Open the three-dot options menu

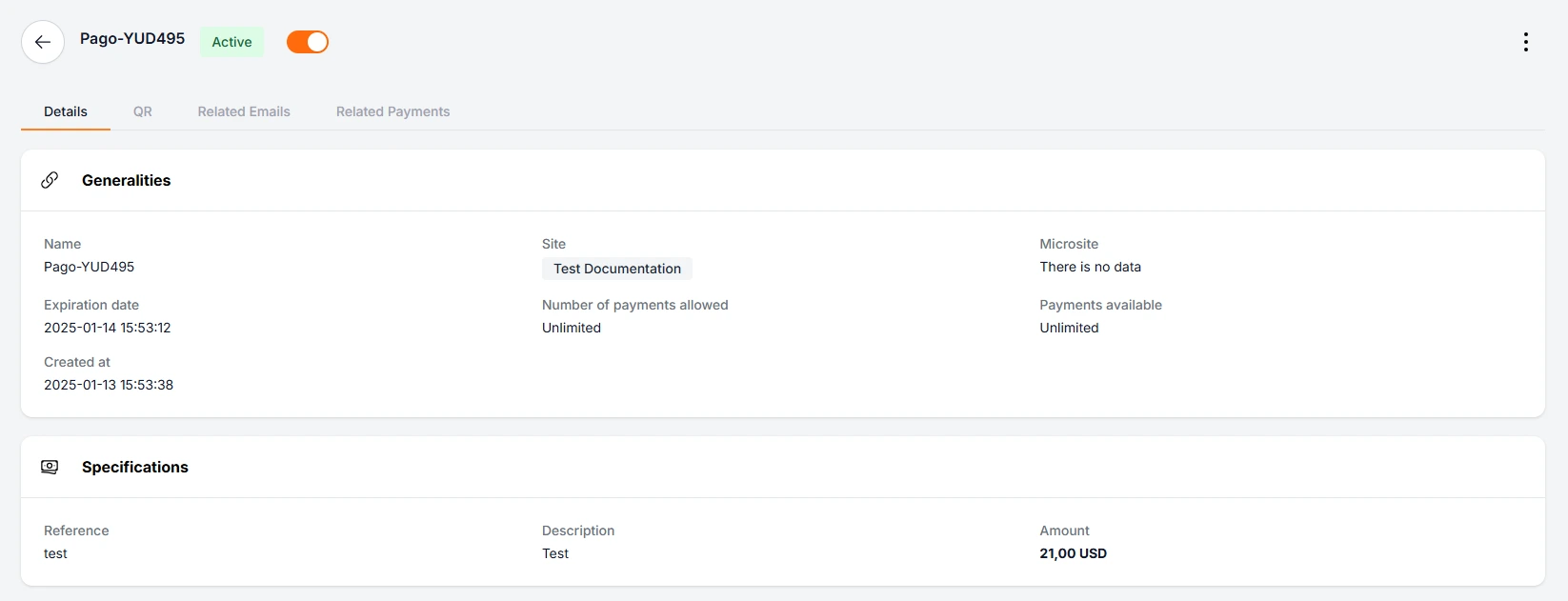[1525, 42]
